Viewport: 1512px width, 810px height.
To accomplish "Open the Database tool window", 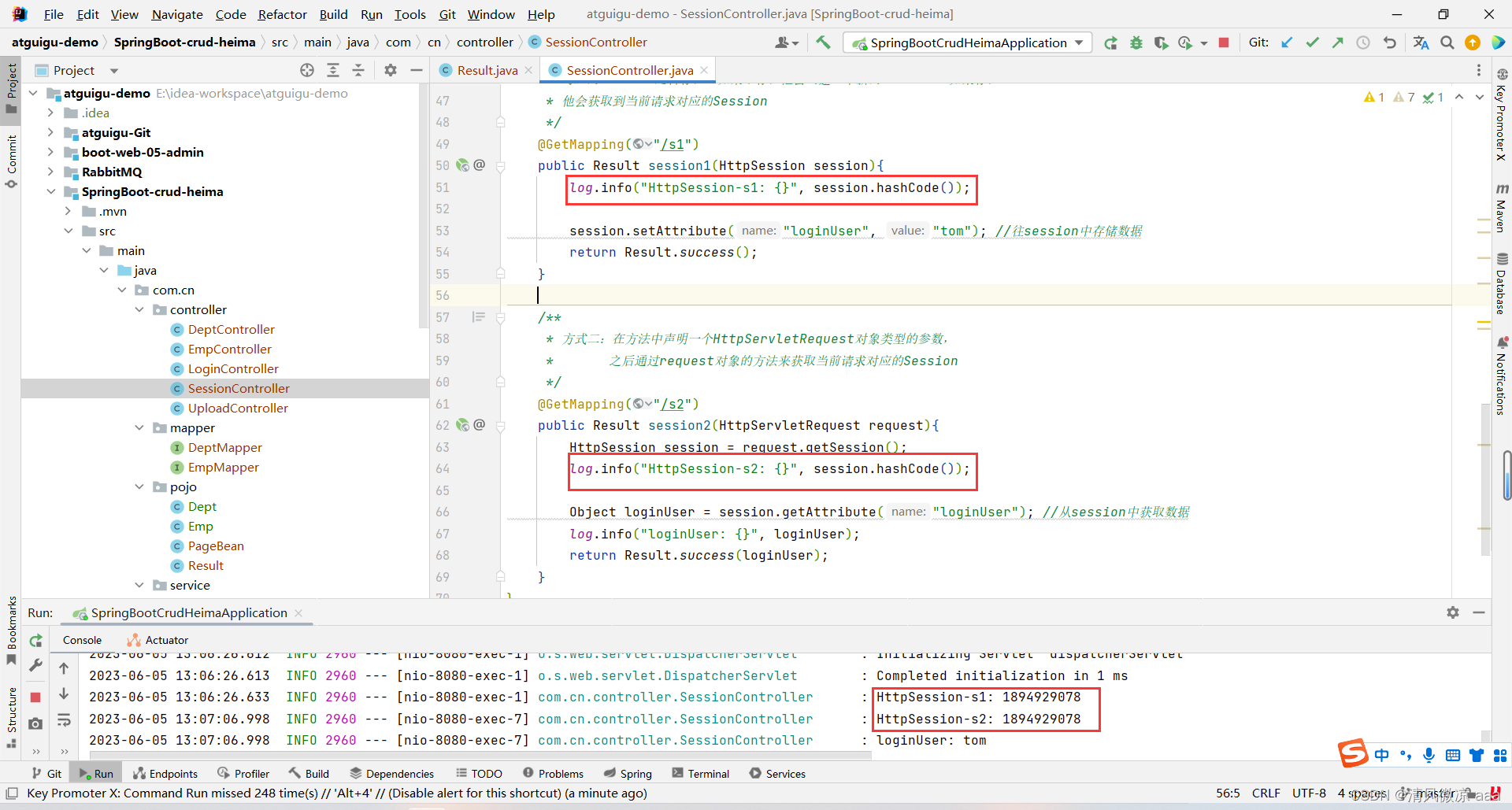I will 1502,283.
